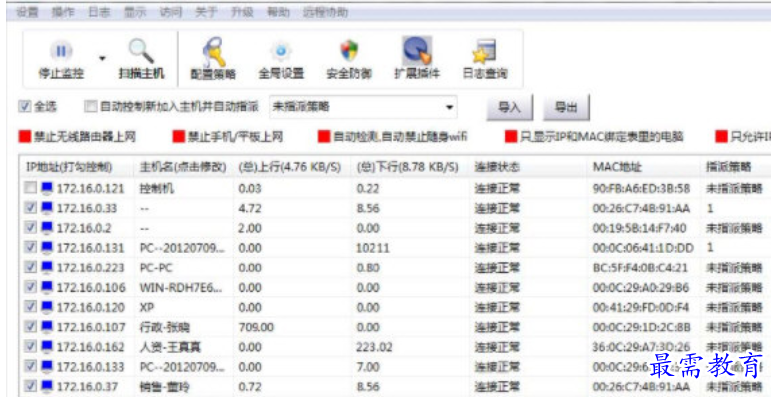The width and height of the screenshot is (771, 397).
Task: Enable 自动控制新加入主机并自动指派 checkbox
Action: [90, 106]
